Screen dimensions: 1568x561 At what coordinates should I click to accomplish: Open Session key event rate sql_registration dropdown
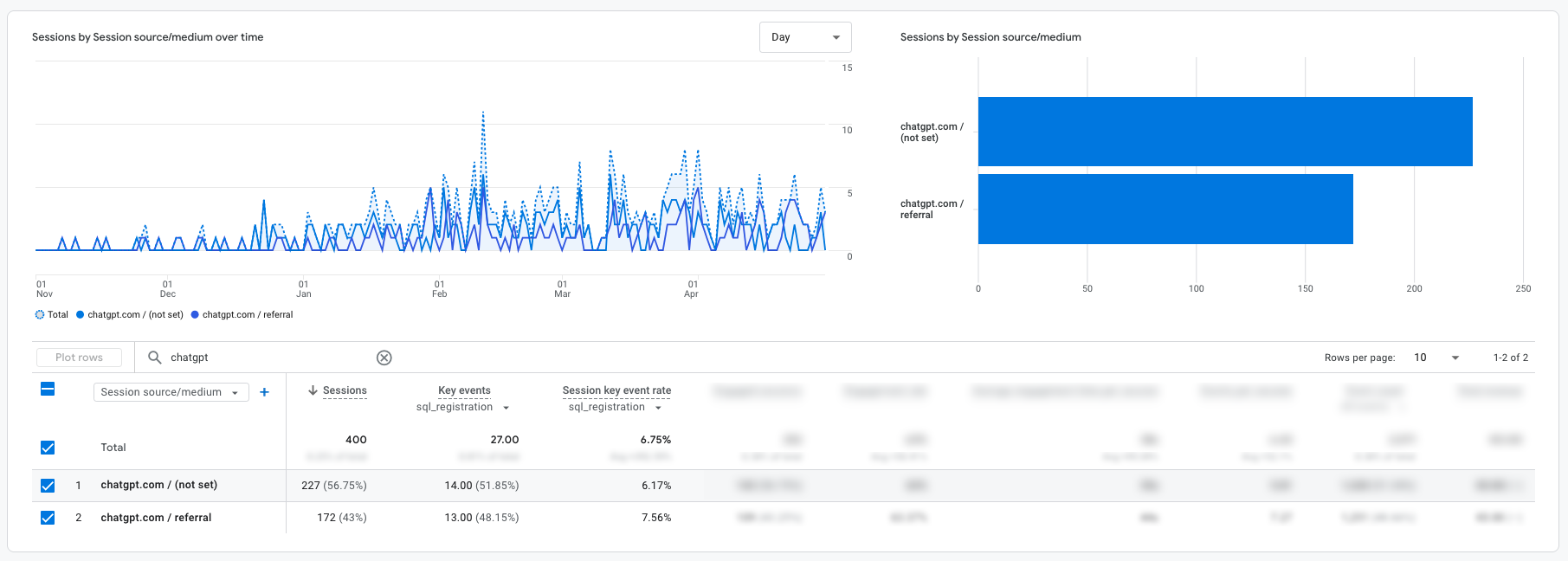pyautogui.click(x=616, y=408)
